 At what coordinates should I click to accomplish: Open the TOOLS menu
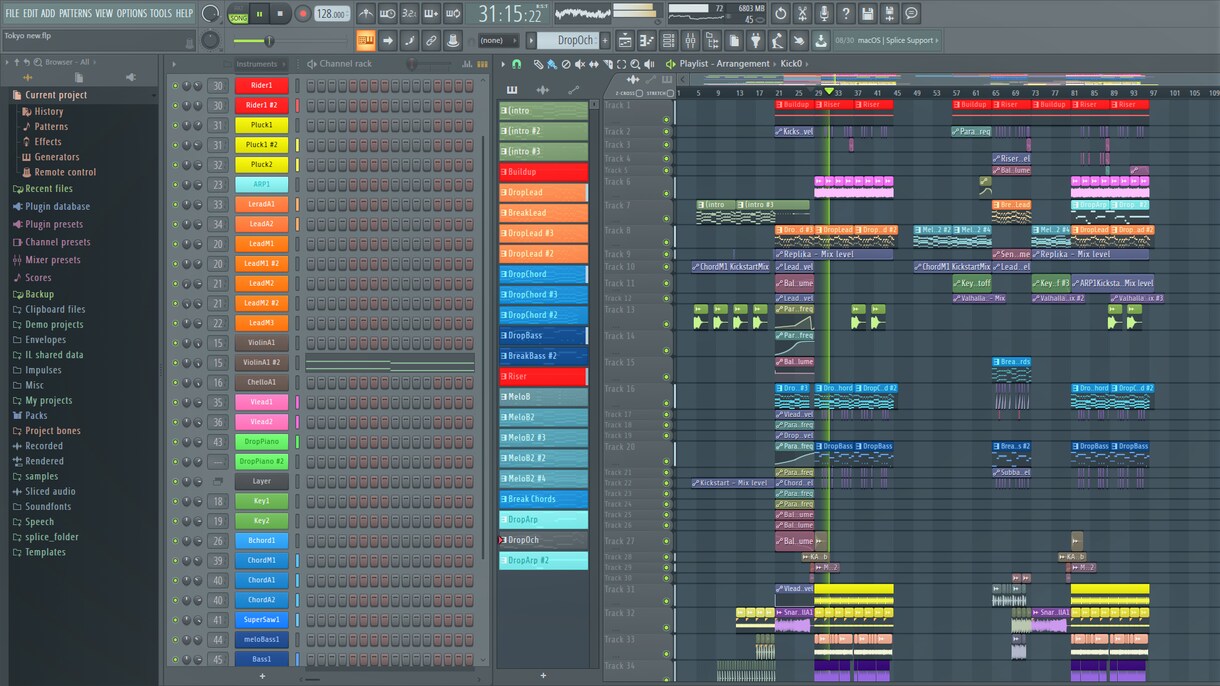[161, 13]
